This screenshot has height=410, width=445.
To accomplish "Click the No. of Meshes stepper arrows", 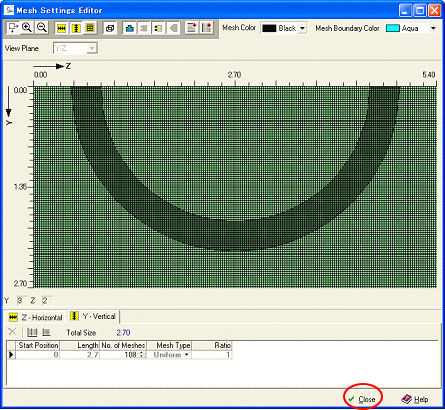I will pyautogui.click(x=142, y=355).
